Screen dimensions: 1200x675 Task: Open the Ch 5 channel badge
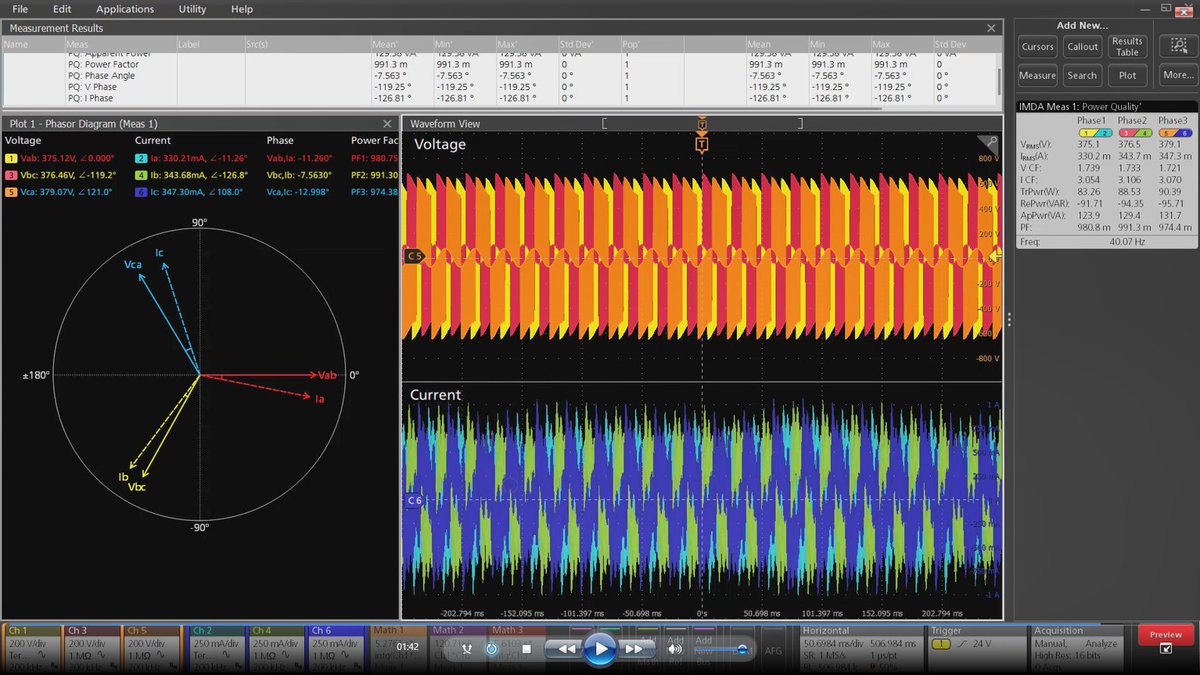click(x=151, y=649)
